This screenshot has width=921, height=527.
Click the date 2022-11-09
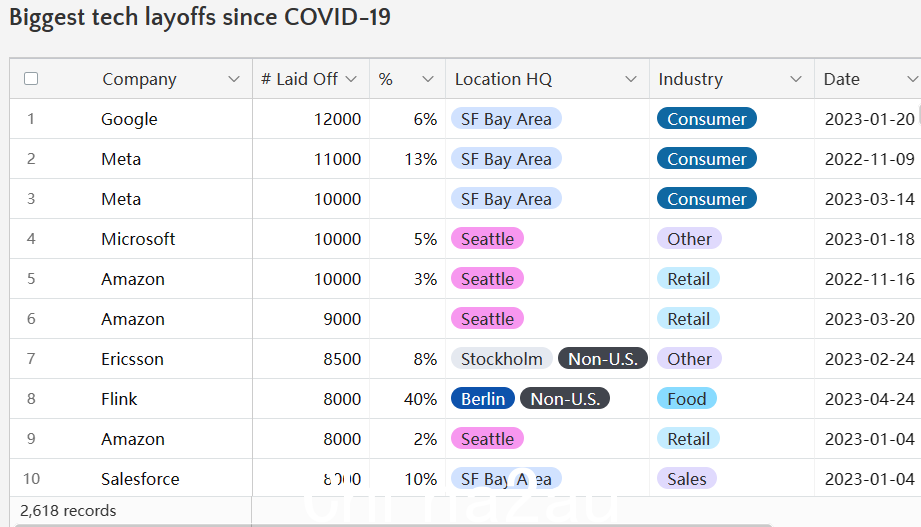point(869,159)
